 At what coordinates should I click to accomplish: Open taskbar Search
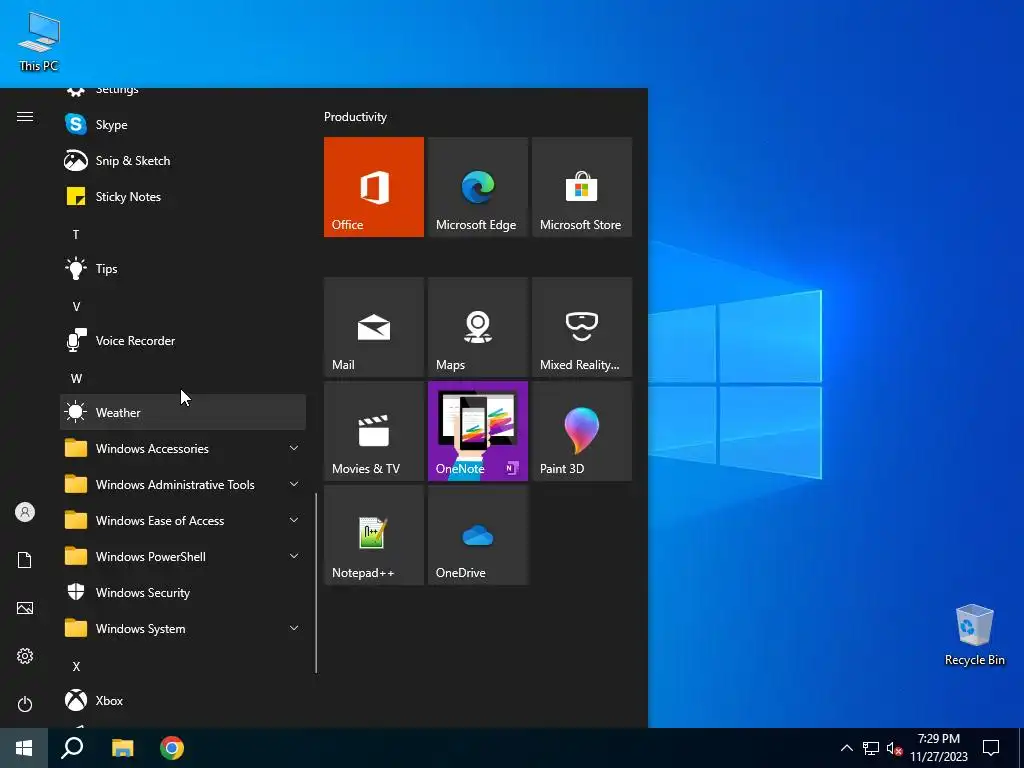click(72, 748)
